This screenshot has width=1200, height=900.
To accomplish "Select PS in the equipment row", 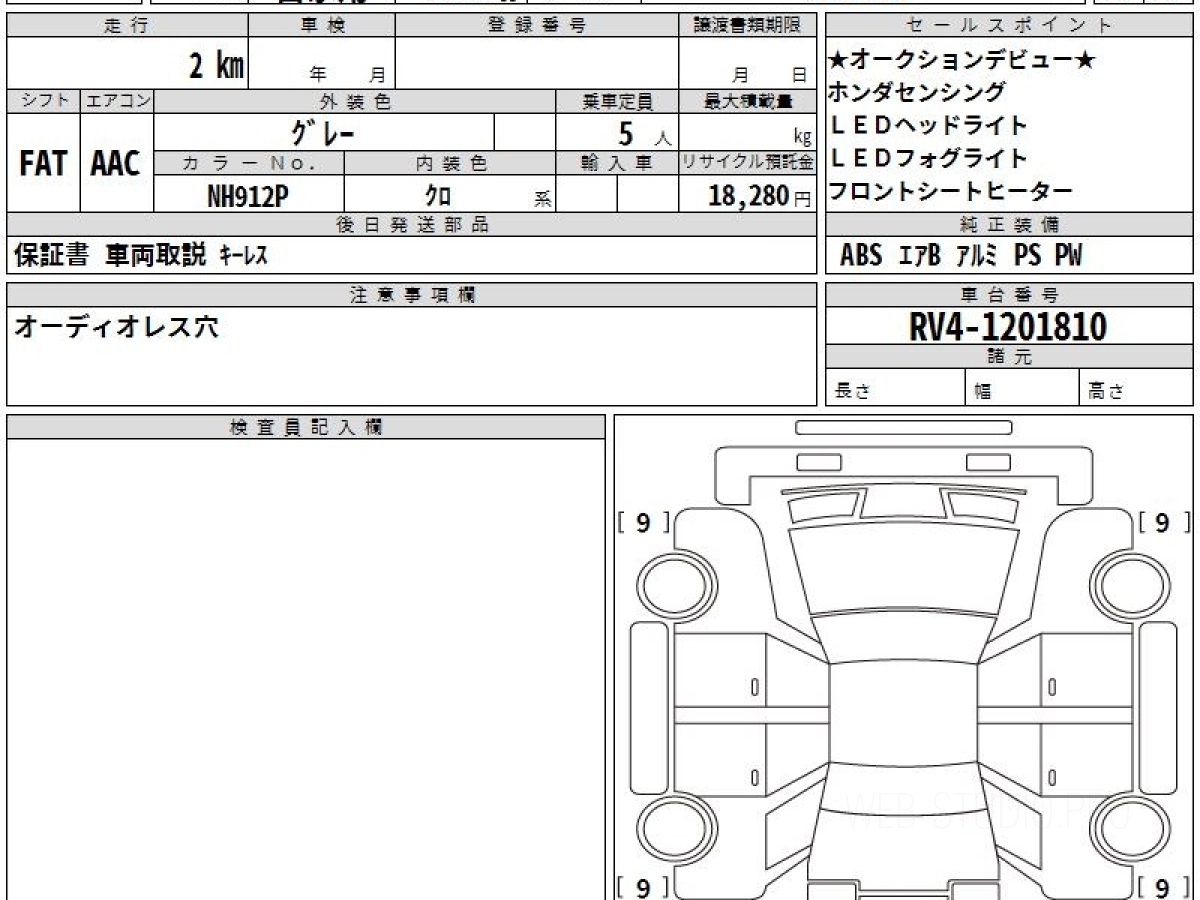I will pos(1028,256).
